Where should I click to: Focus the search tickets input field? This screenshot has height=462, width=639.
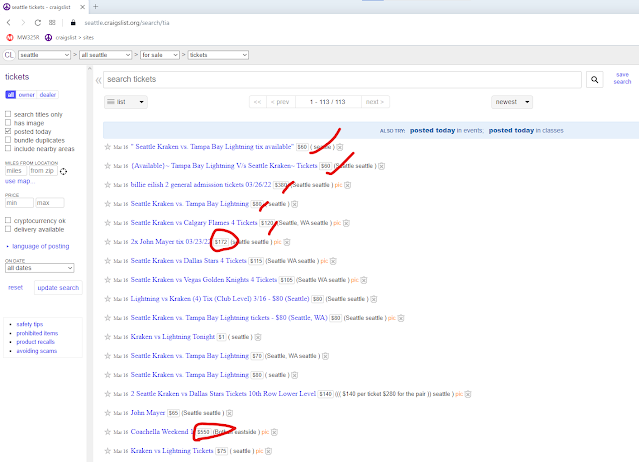342,79
